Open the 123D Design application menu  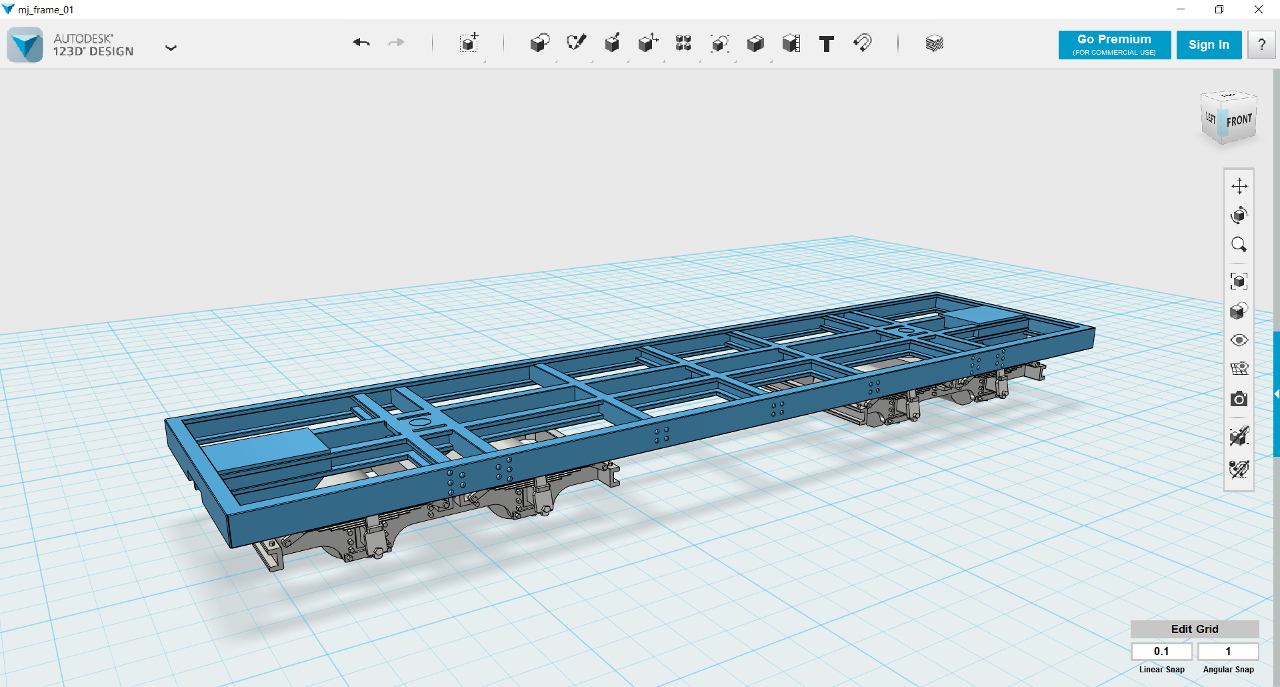click(x=171, y=47)
